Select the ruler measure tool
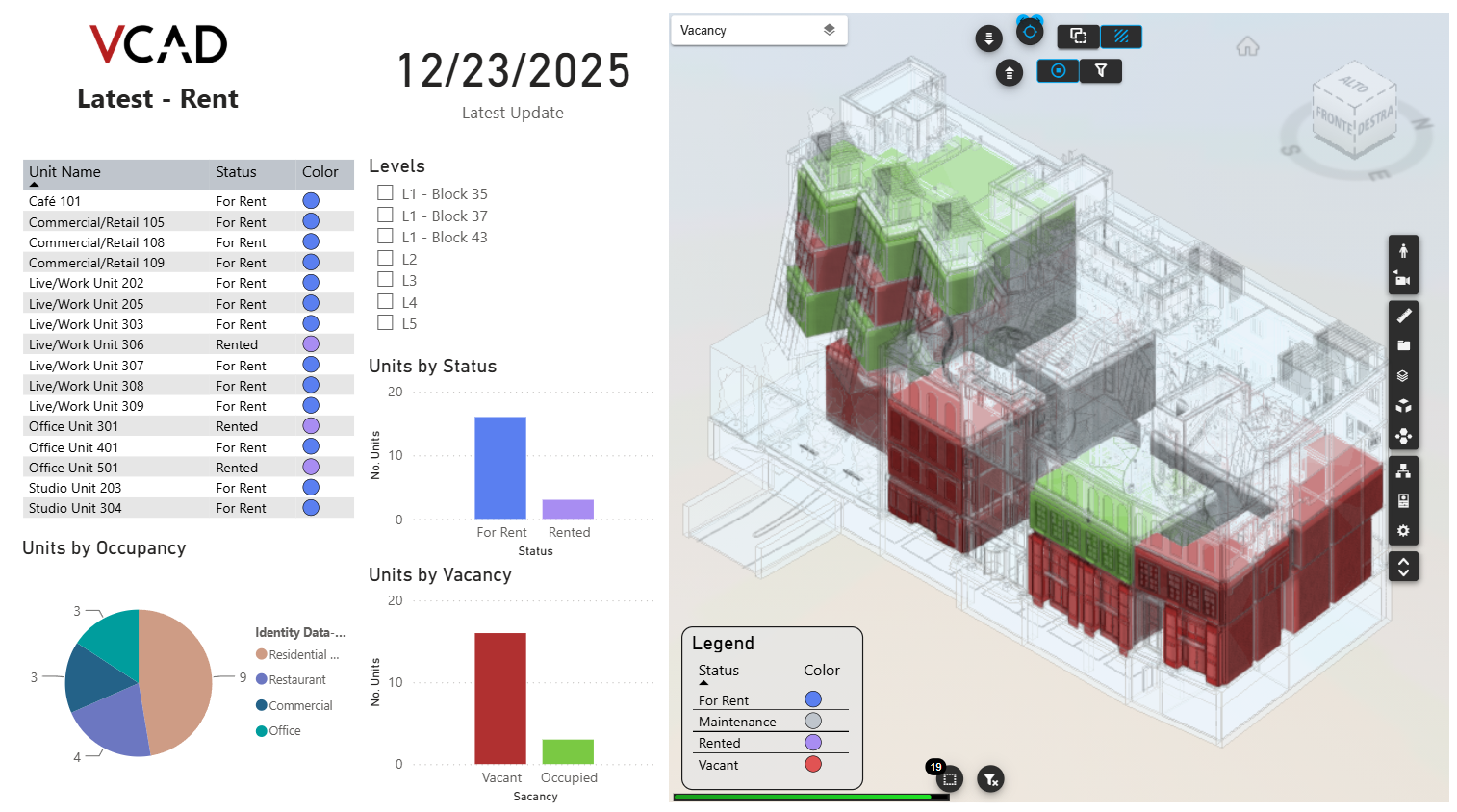The width and height of the screenshot is (1457, 812). click(1403, 316)
